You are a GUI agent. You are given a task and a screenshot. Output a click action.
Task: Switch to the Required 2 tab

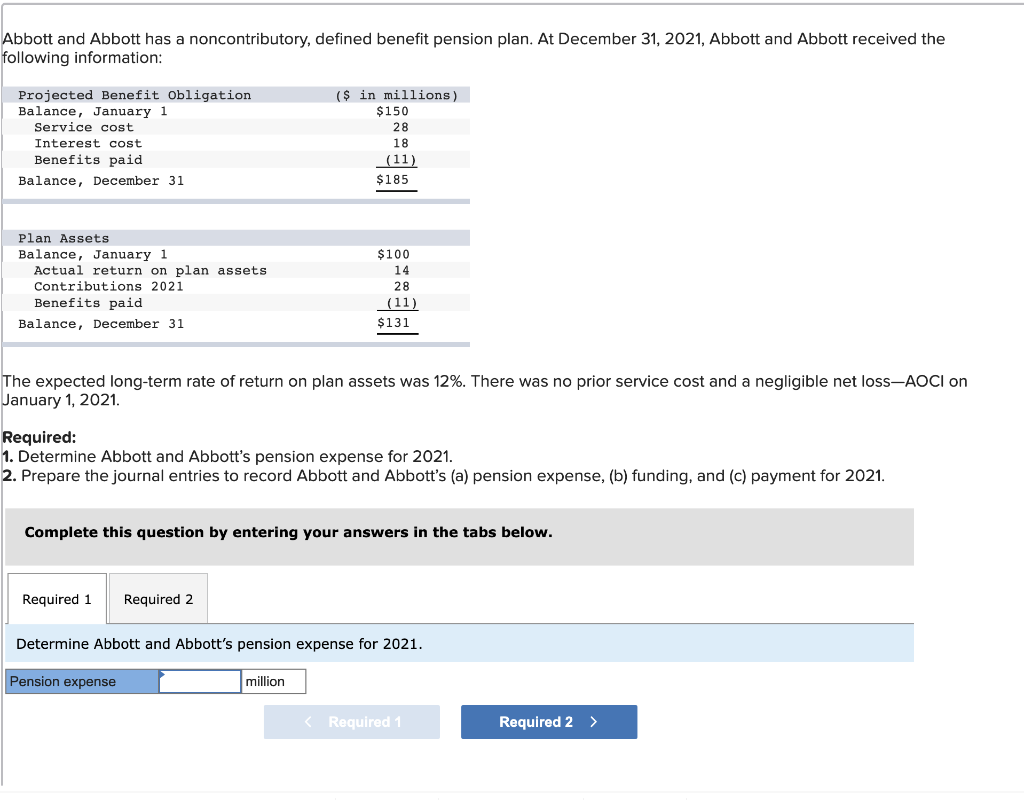[x=157, y=598]
